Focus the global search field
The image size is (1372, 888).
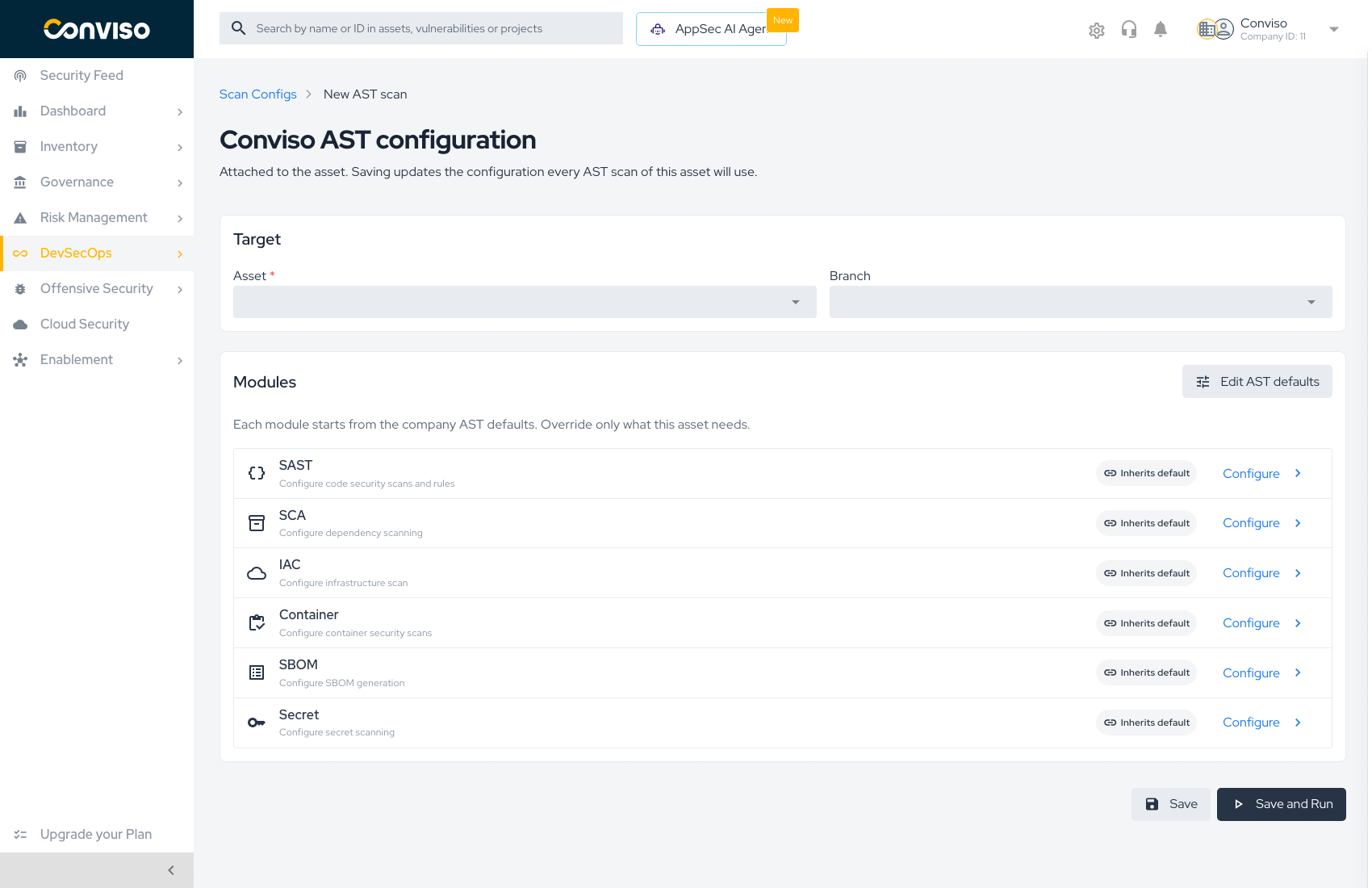click(421, 28)
